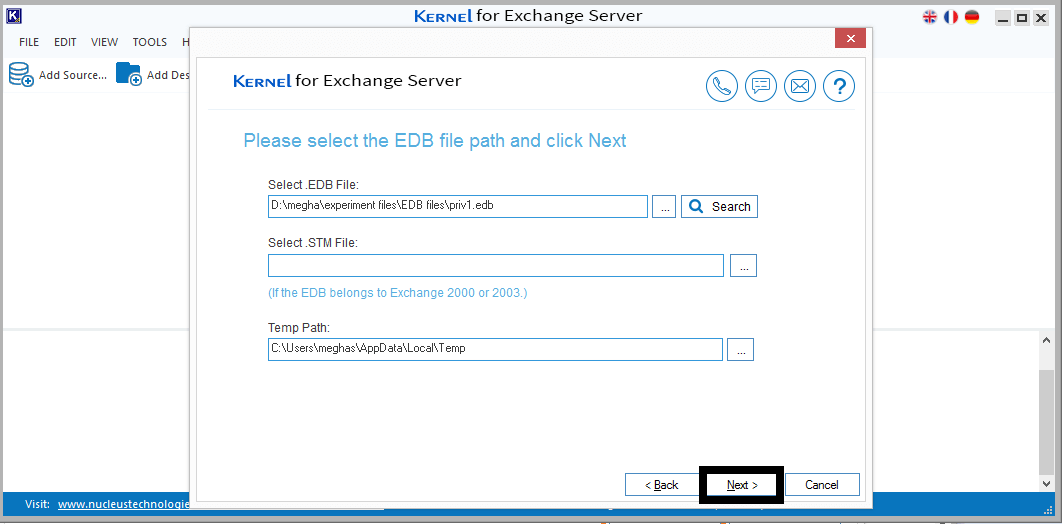Switch language to English flag
The width and height of the screenshot is (1062, 524).
(x=930, y=17)
